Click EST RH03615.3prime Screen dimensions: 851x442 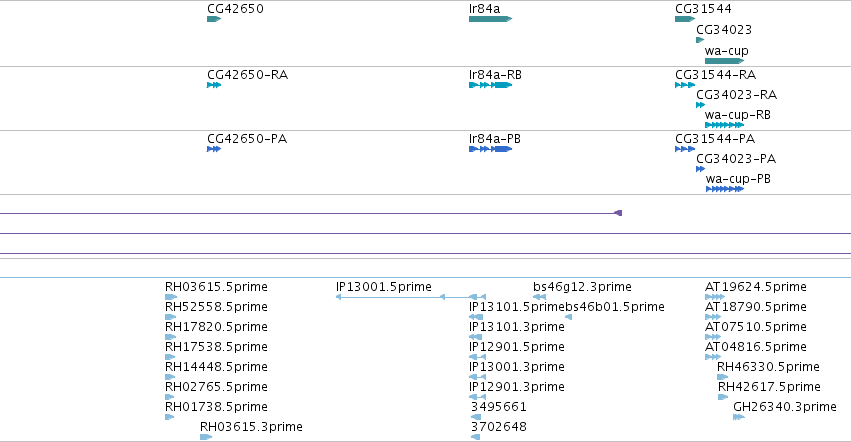coord(251,427)
